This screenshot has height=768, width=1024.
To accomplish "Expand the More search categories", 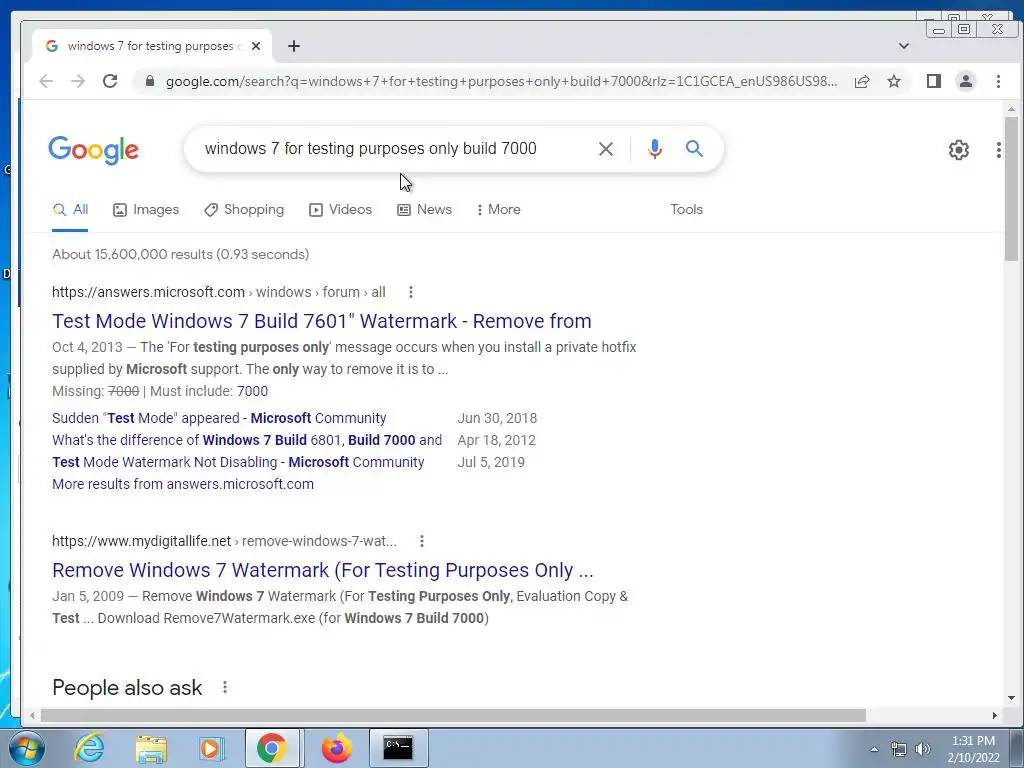I will tap(498, 210).
